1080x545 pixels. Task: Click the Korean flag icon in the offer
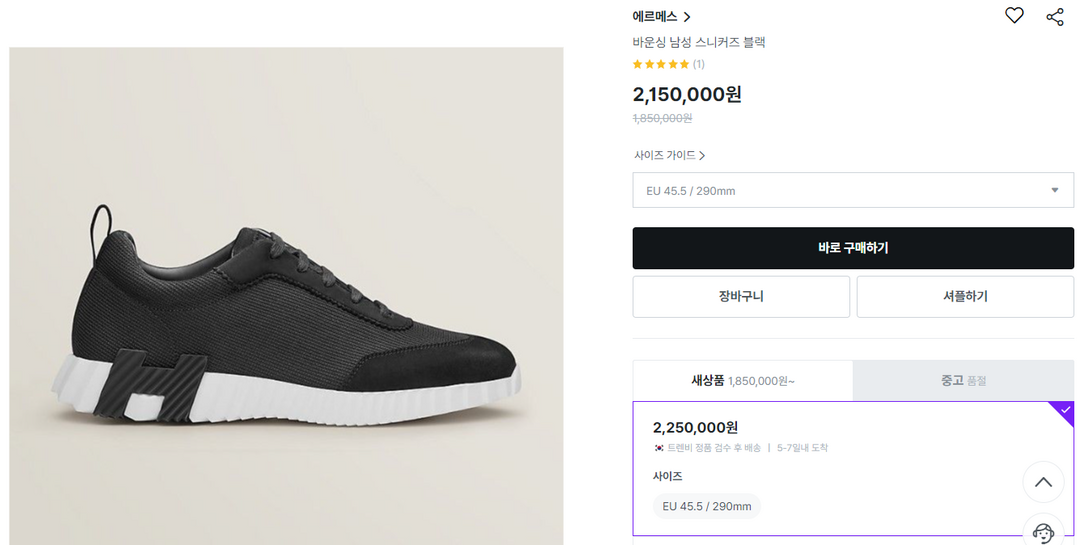(x=659, y=448)
